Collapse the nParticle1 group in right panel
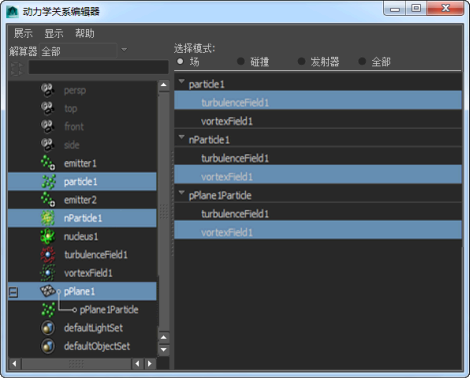This screenshot has height=378, width=470. (182, 137)
